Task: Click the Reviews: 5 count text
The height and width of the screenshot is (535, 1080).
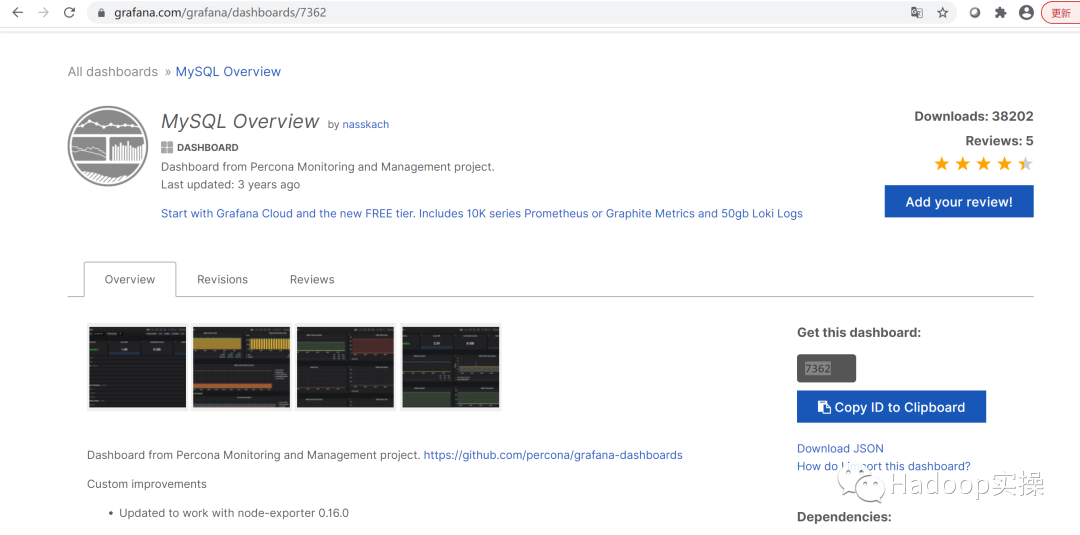Action: click(999, 141)
